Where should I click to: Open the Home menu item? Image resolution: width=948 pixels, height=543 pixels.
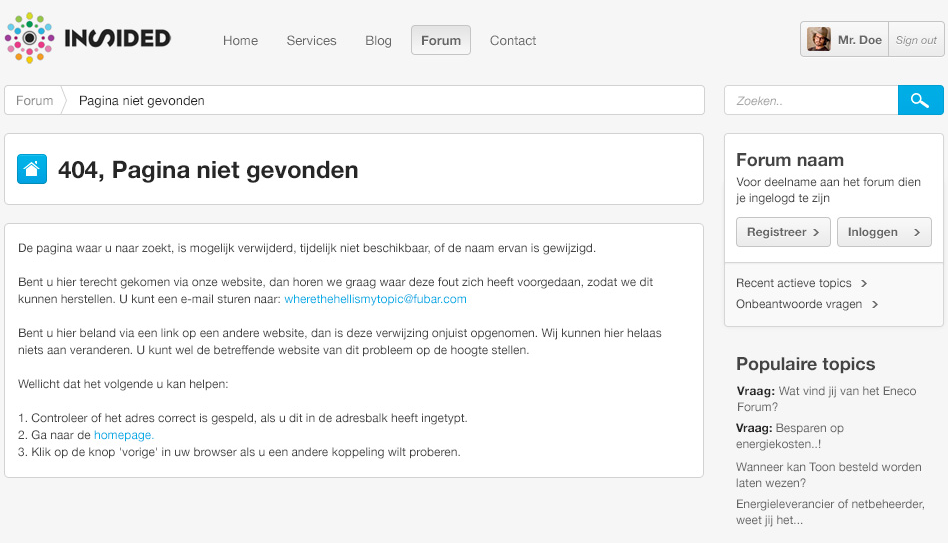[240, 41]
